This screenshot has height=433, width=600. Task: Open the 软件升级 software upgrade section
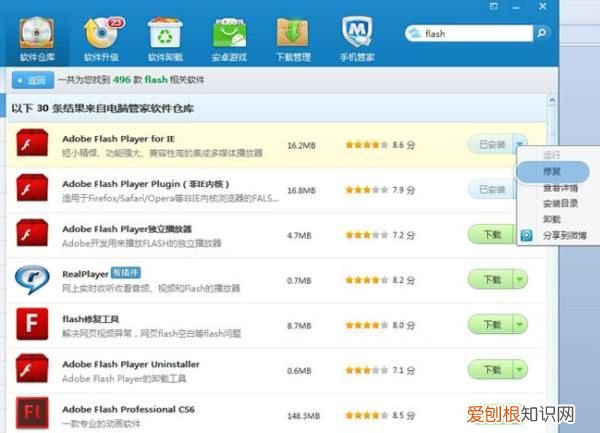click(x=102, y=39)
